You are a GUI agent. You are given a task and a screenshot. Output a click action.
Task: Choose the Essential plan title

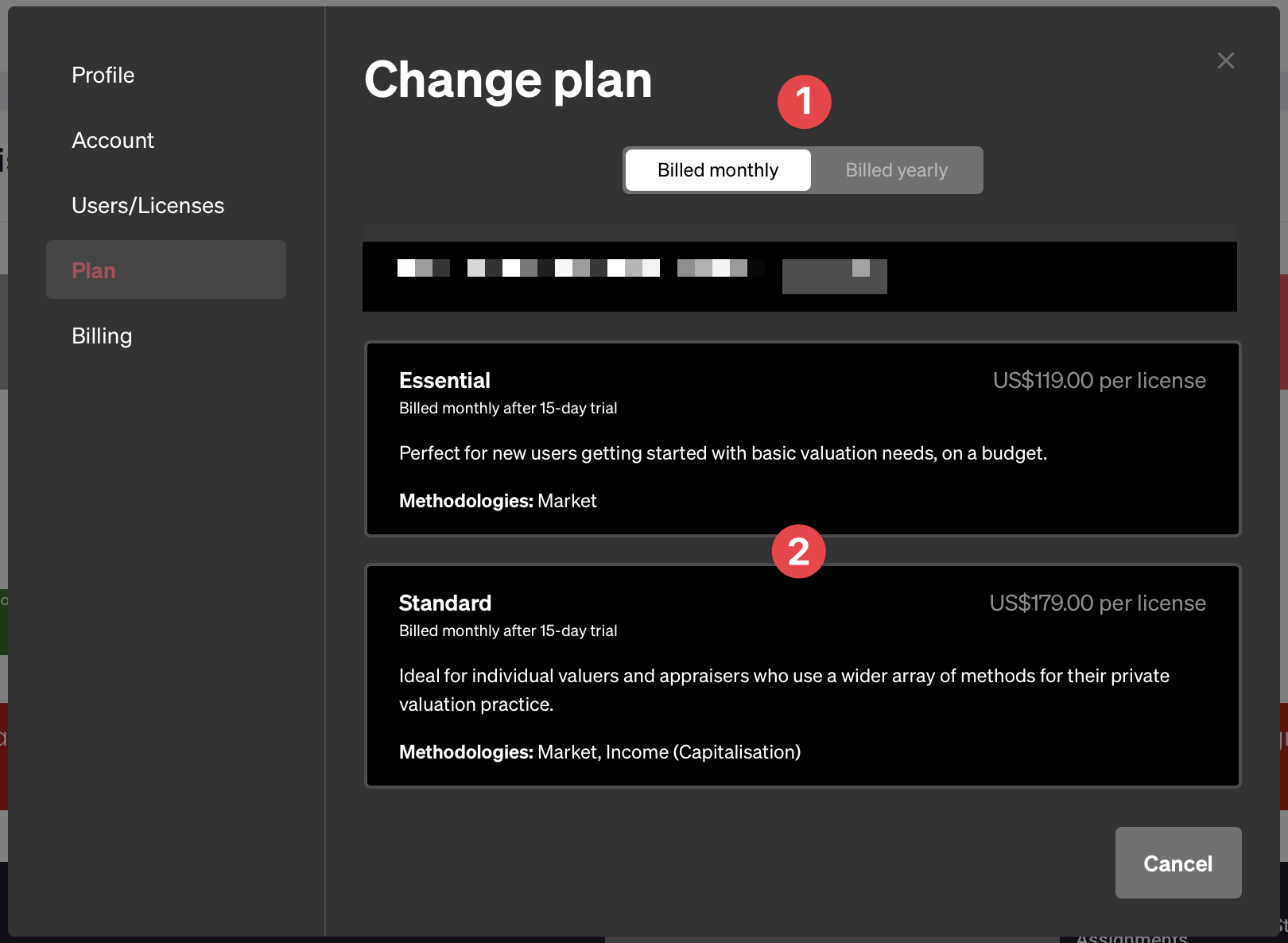coord(444,380)
